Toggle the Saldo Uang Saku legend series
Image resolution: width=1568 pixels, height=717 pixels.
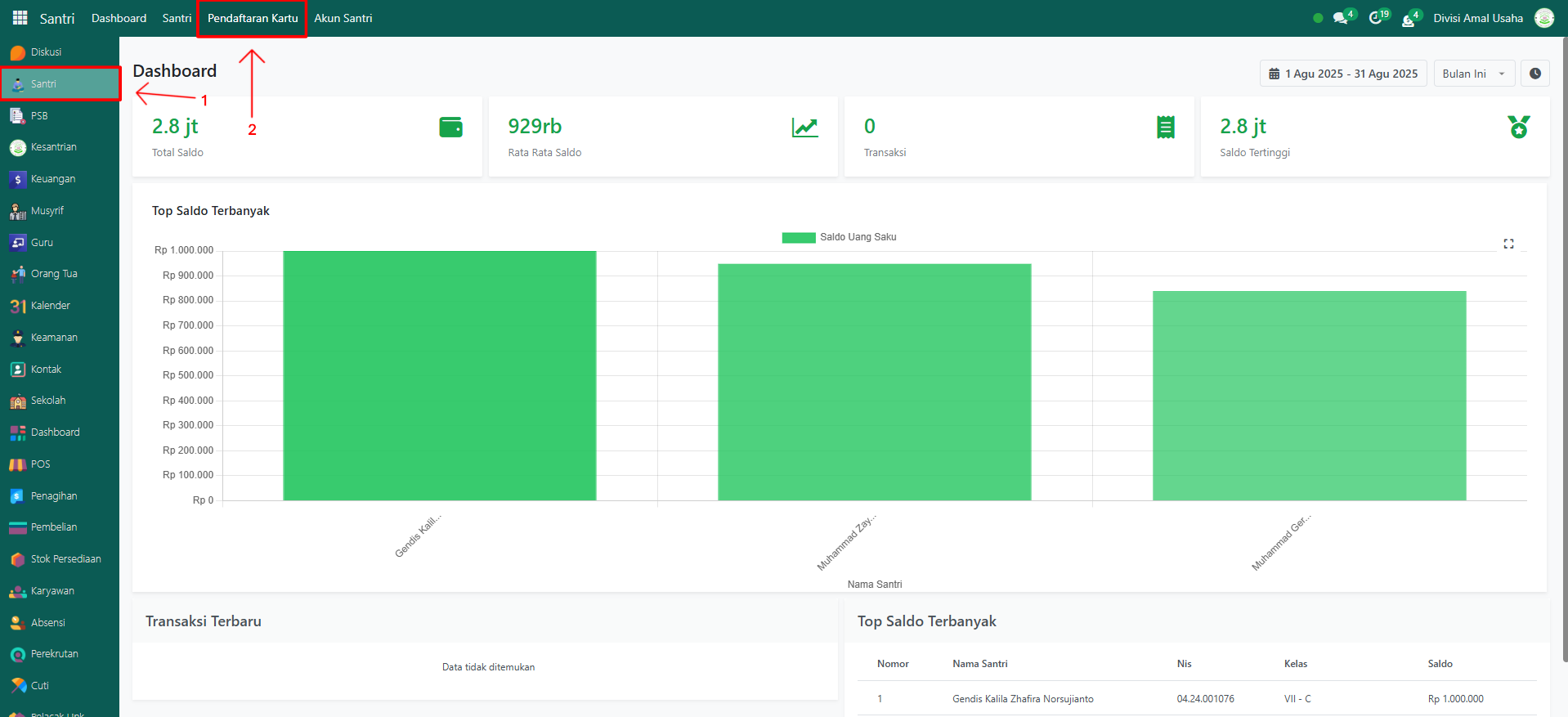tap(839, 237)
